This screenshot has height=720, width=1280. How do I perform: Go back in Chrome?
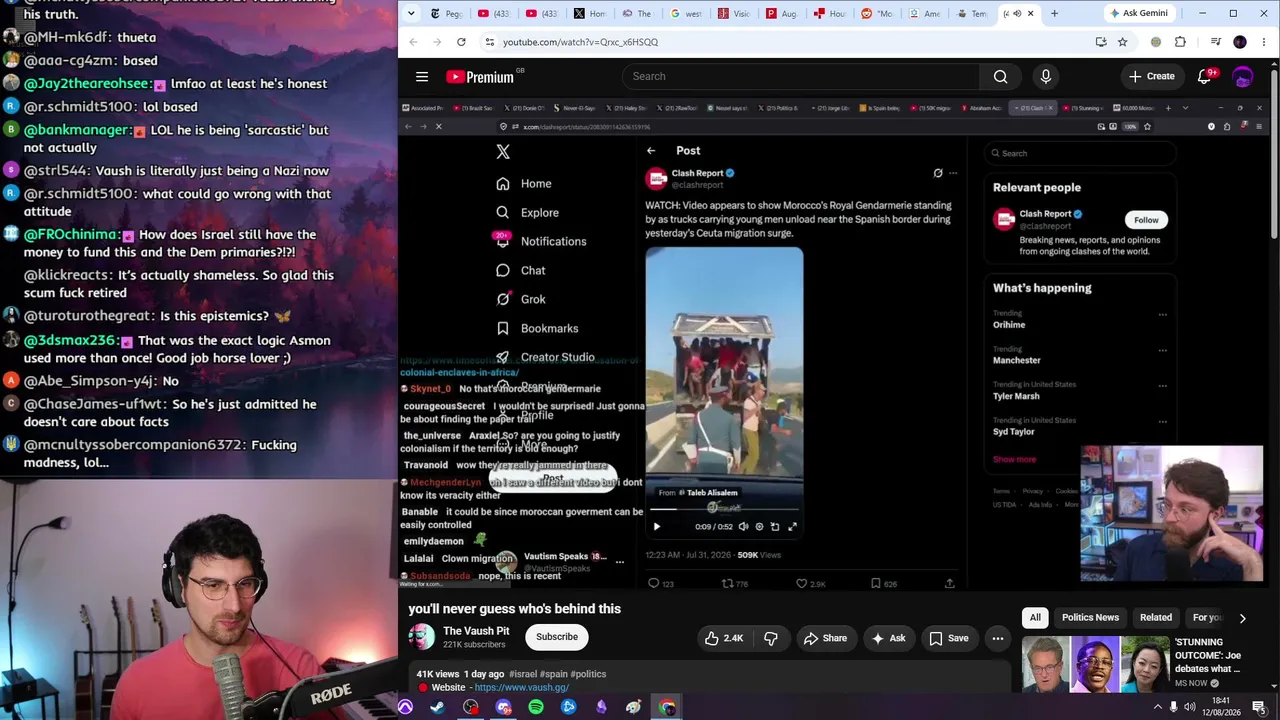[x=413, y=42]
